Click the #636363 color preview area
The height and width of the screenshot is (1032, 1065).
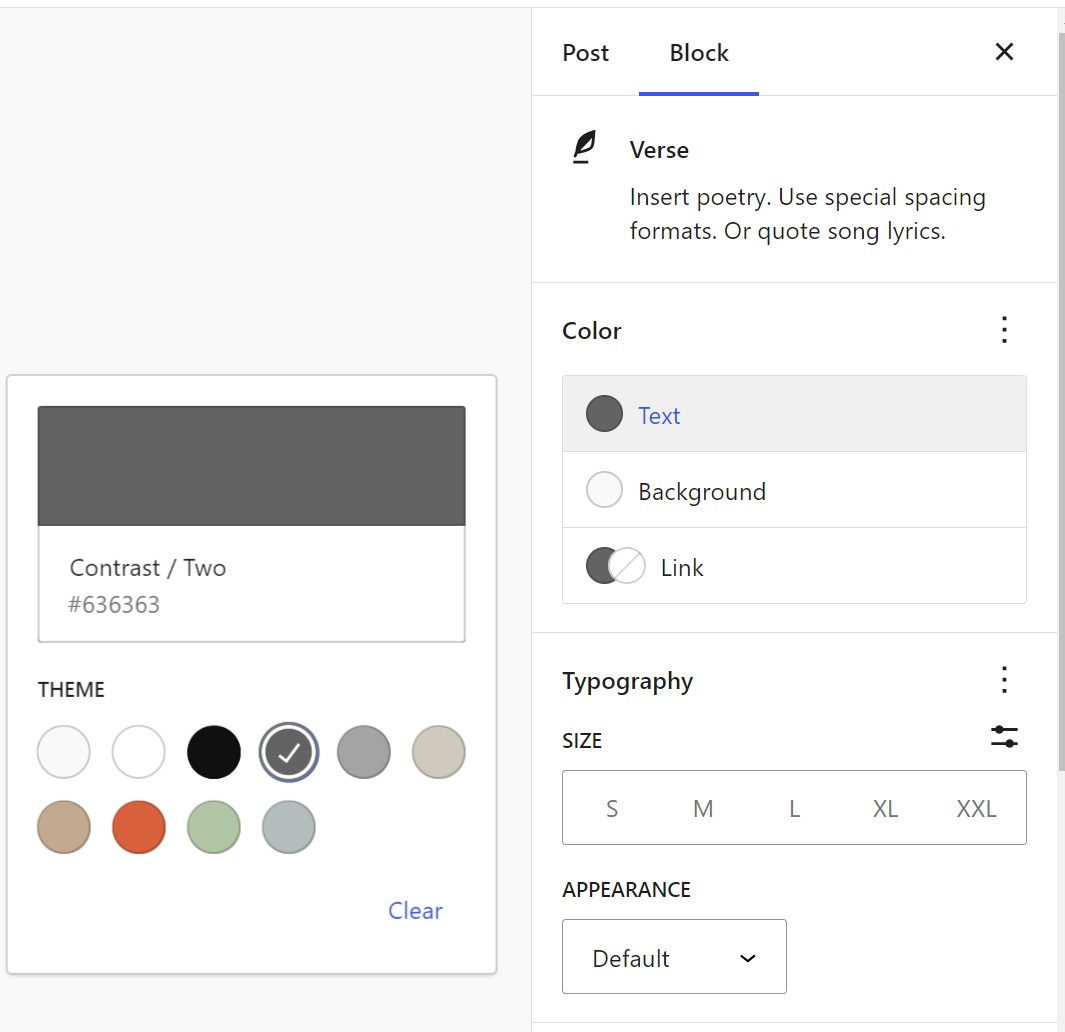point(251,466)
